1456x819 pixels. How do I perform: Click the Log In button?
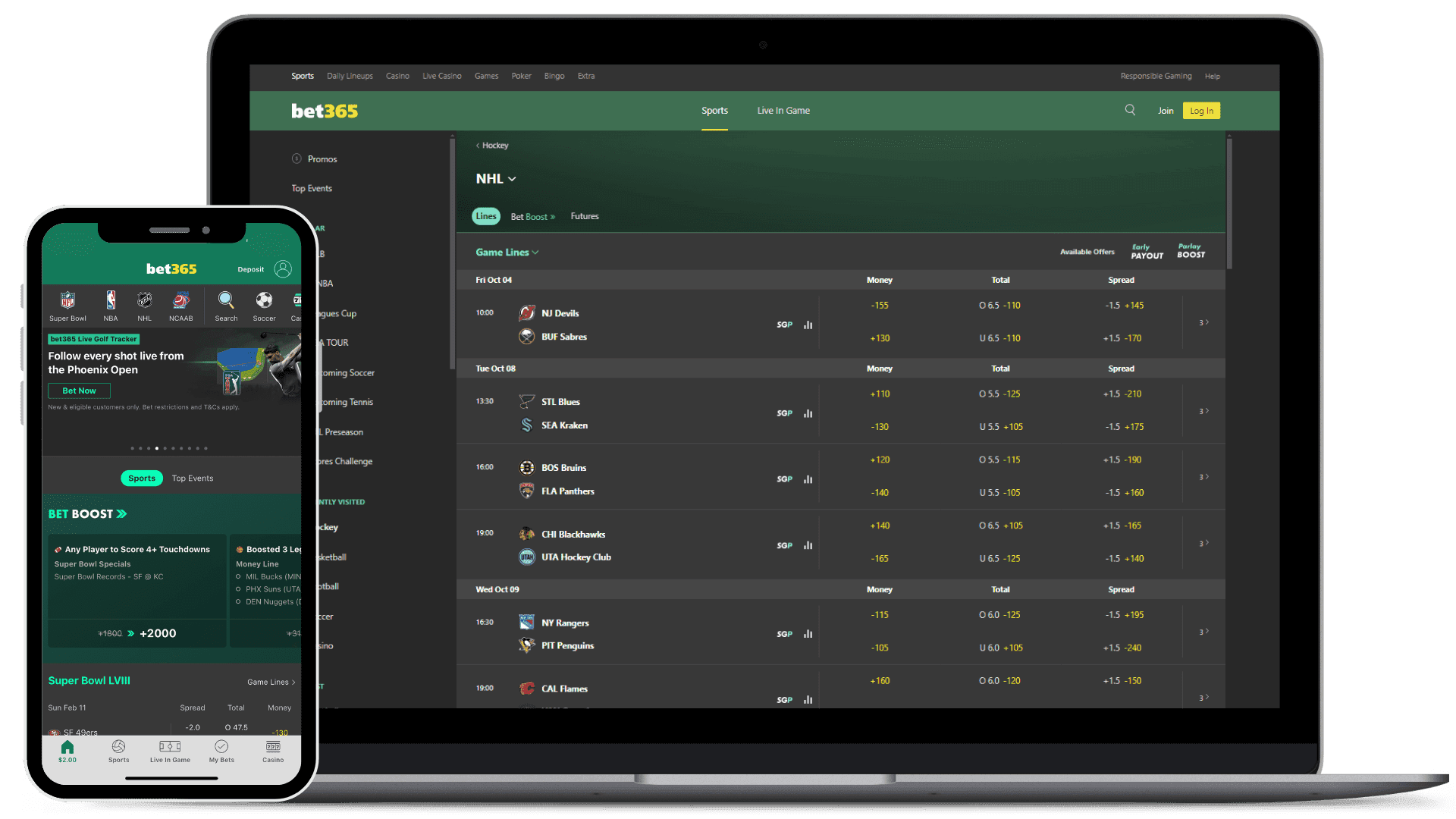tap(1201, 110)
